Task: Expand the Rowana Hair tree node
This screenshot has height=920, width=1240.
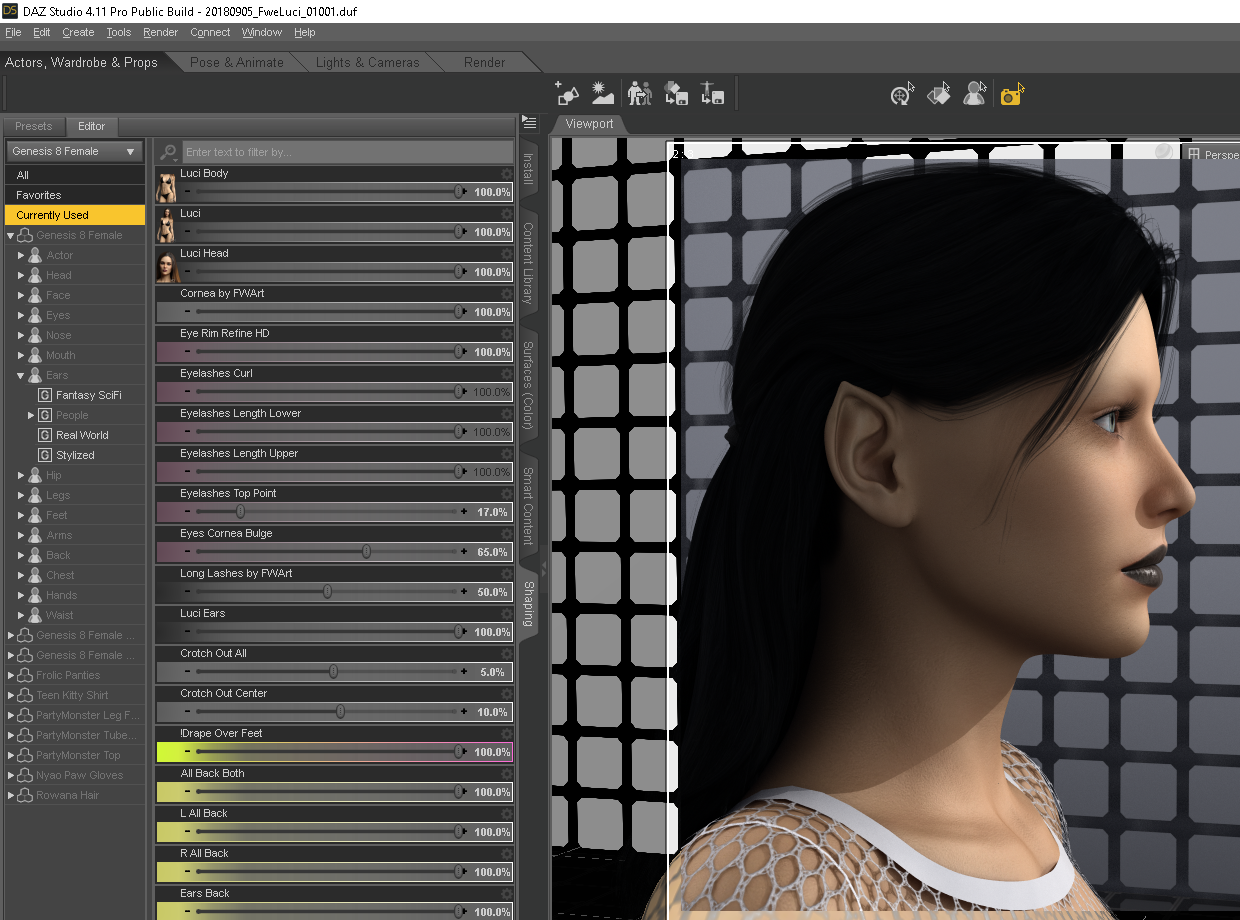Action: 11,796
